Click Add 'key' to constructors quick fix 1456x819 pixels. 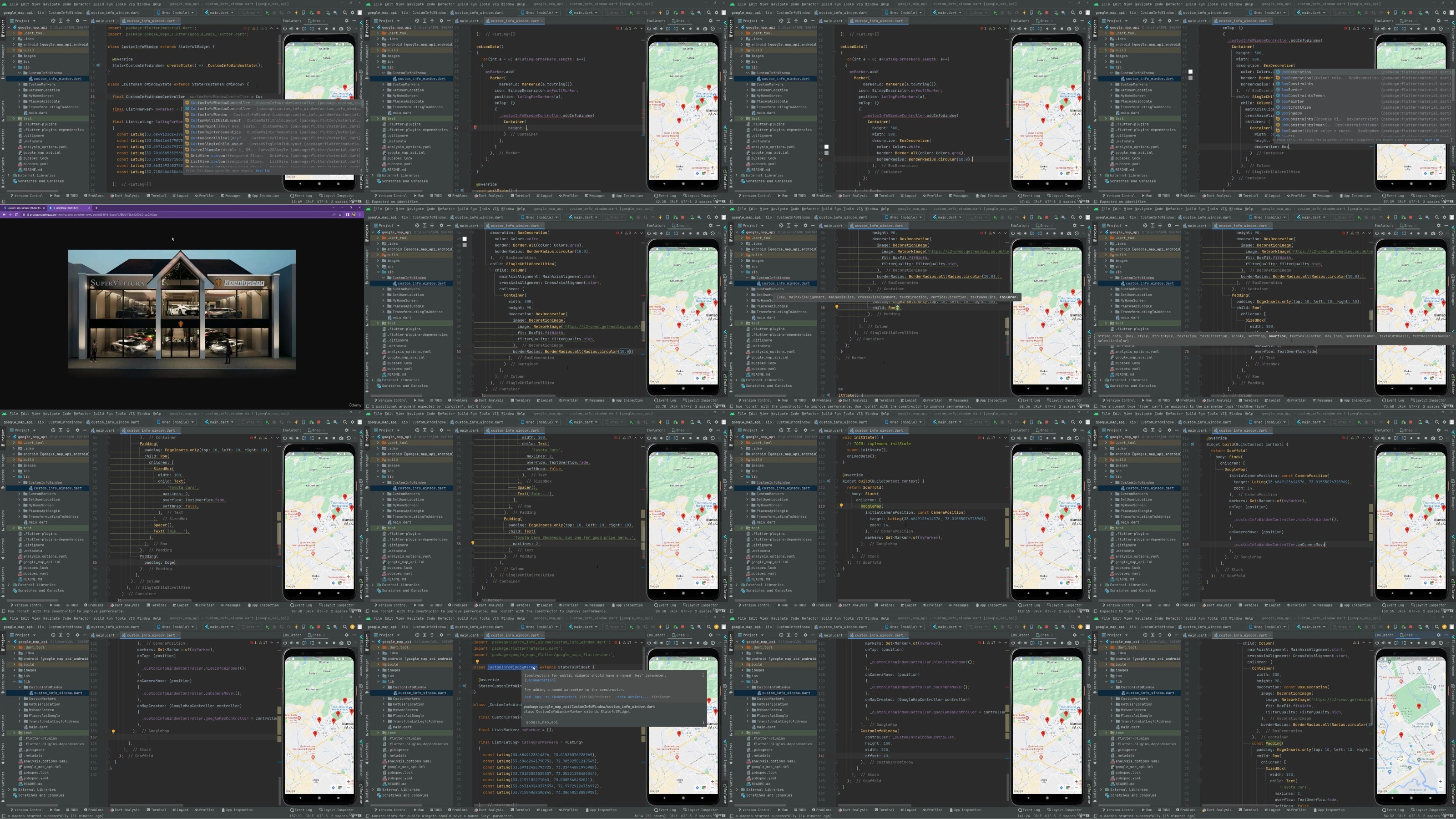click(x=551, y=697)
